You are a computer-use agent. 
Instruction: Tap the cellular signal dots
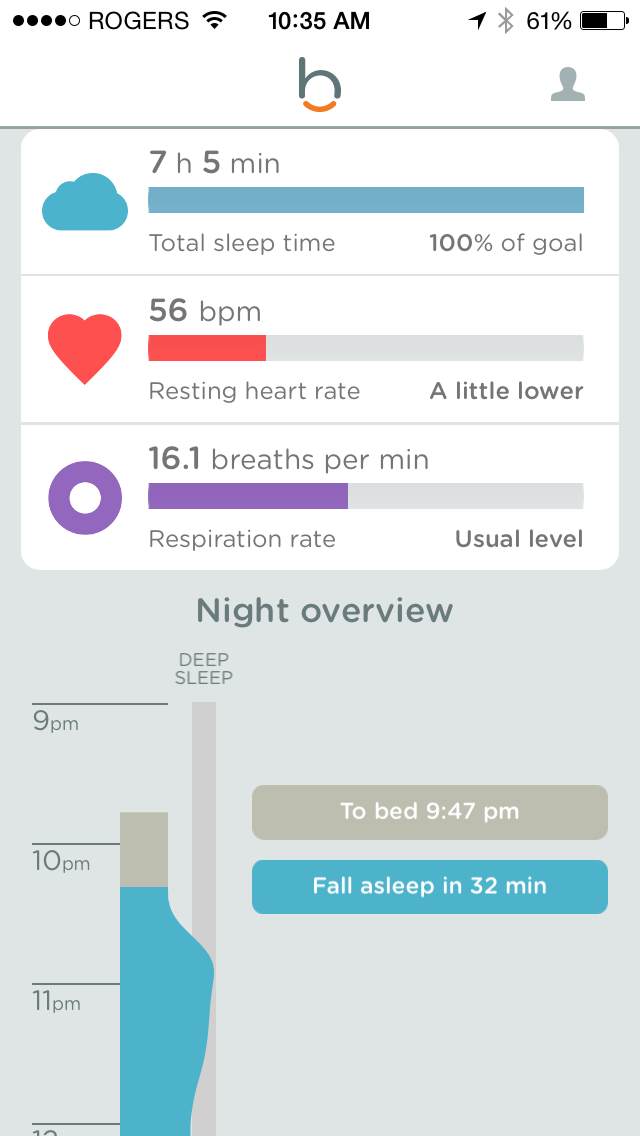pos(43,19)
